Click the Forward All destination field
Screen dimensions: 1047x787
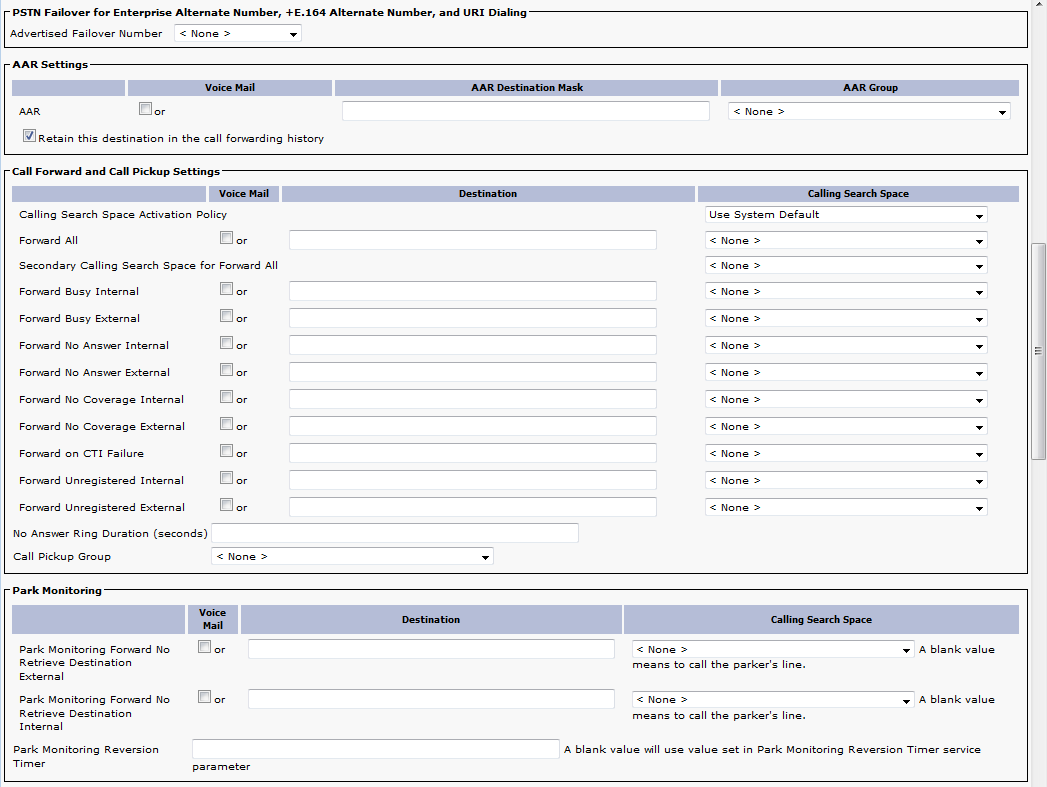point(472,240)
